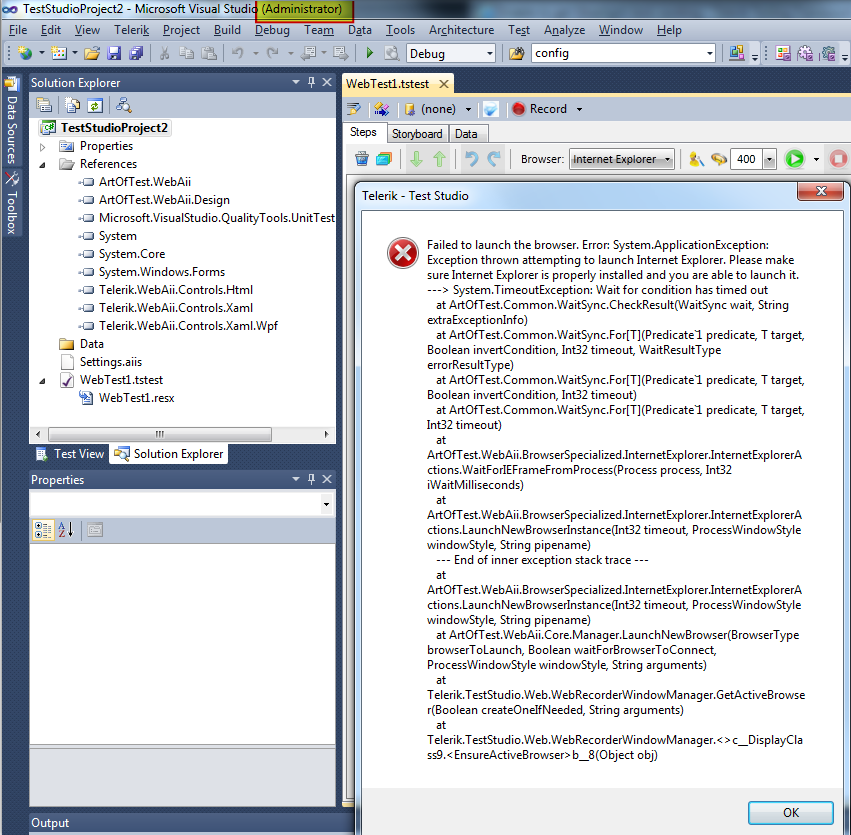
Task: Open the Properties panel object selector dropdown
Action: coord(326,504)
